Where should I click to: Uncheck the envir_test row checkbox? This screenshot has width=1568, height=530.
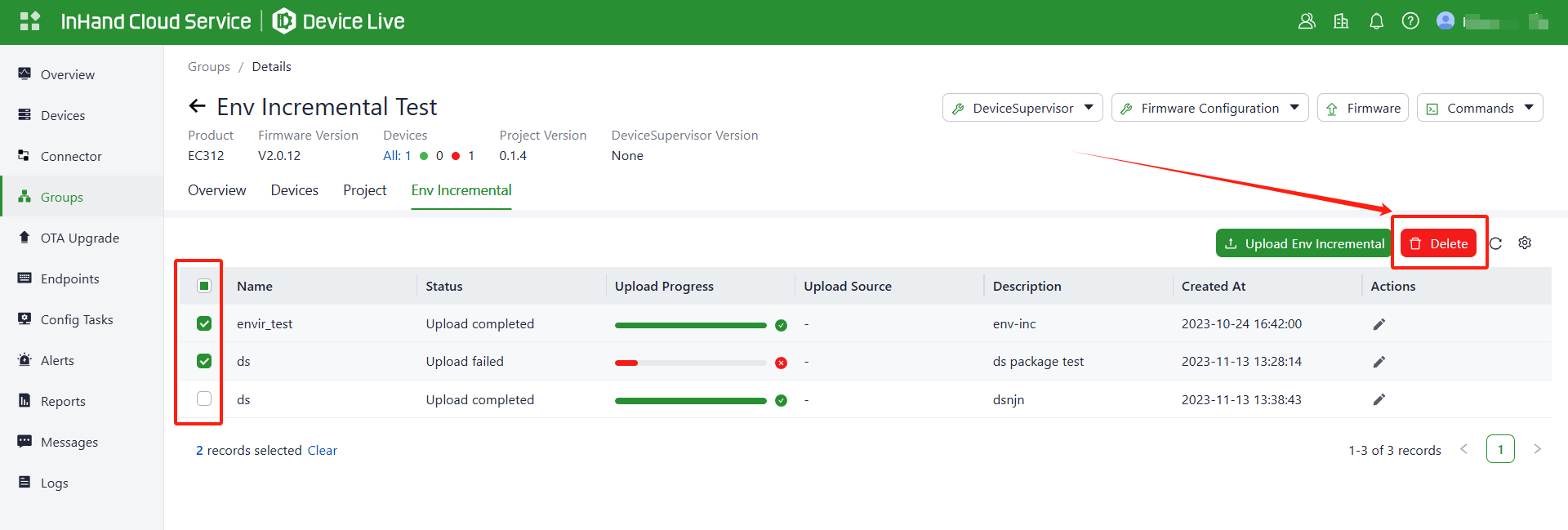204,323
